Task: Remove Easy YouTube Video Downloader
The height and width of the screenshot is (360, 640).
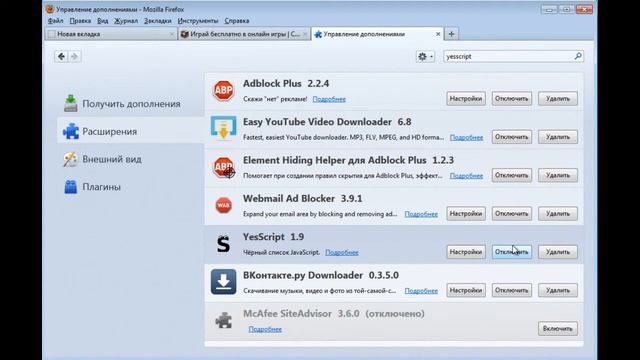Action: pos(558,137)
